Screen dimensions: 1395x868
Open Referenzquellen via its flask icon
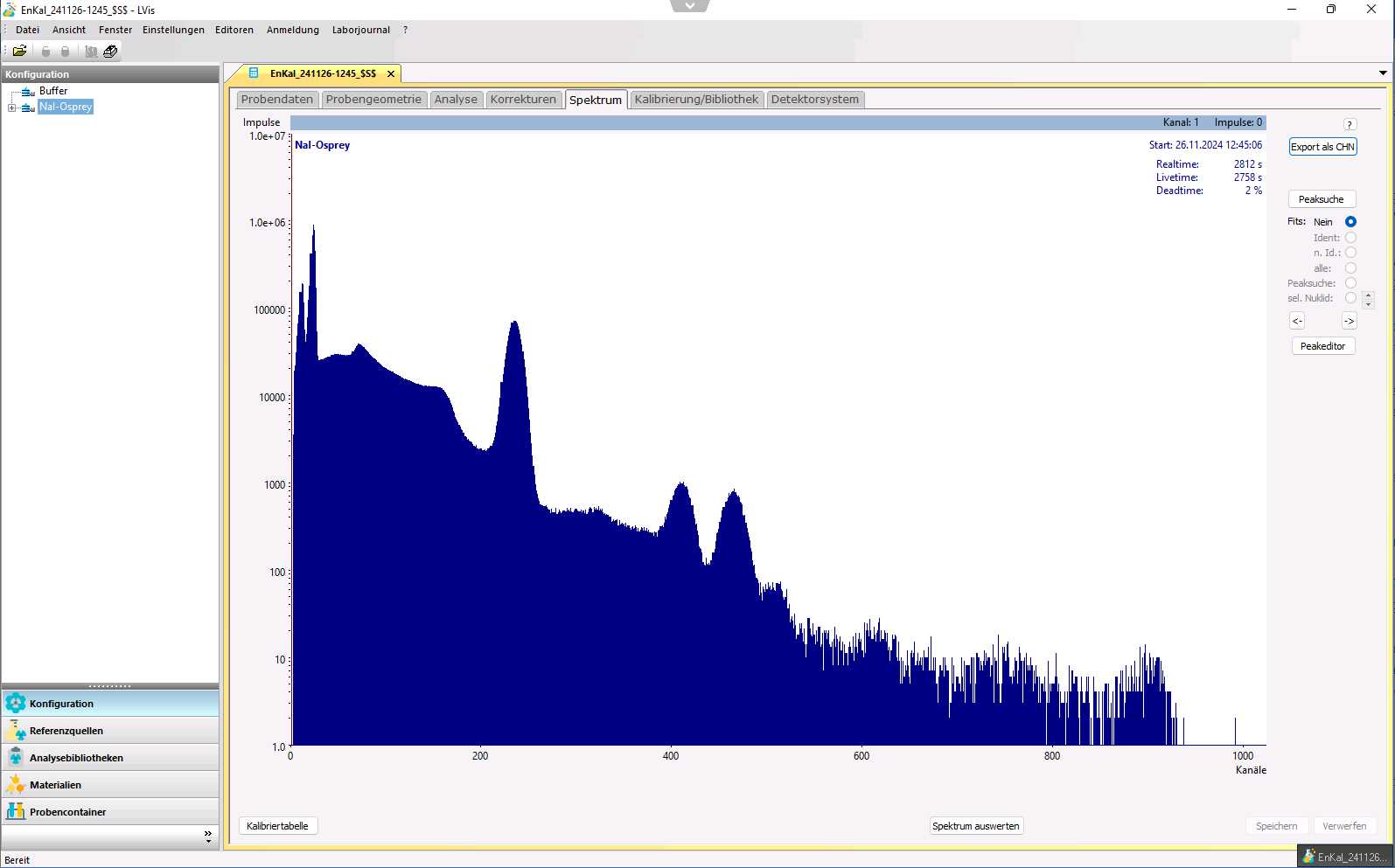pyautogui.click(x=16, y=731)
